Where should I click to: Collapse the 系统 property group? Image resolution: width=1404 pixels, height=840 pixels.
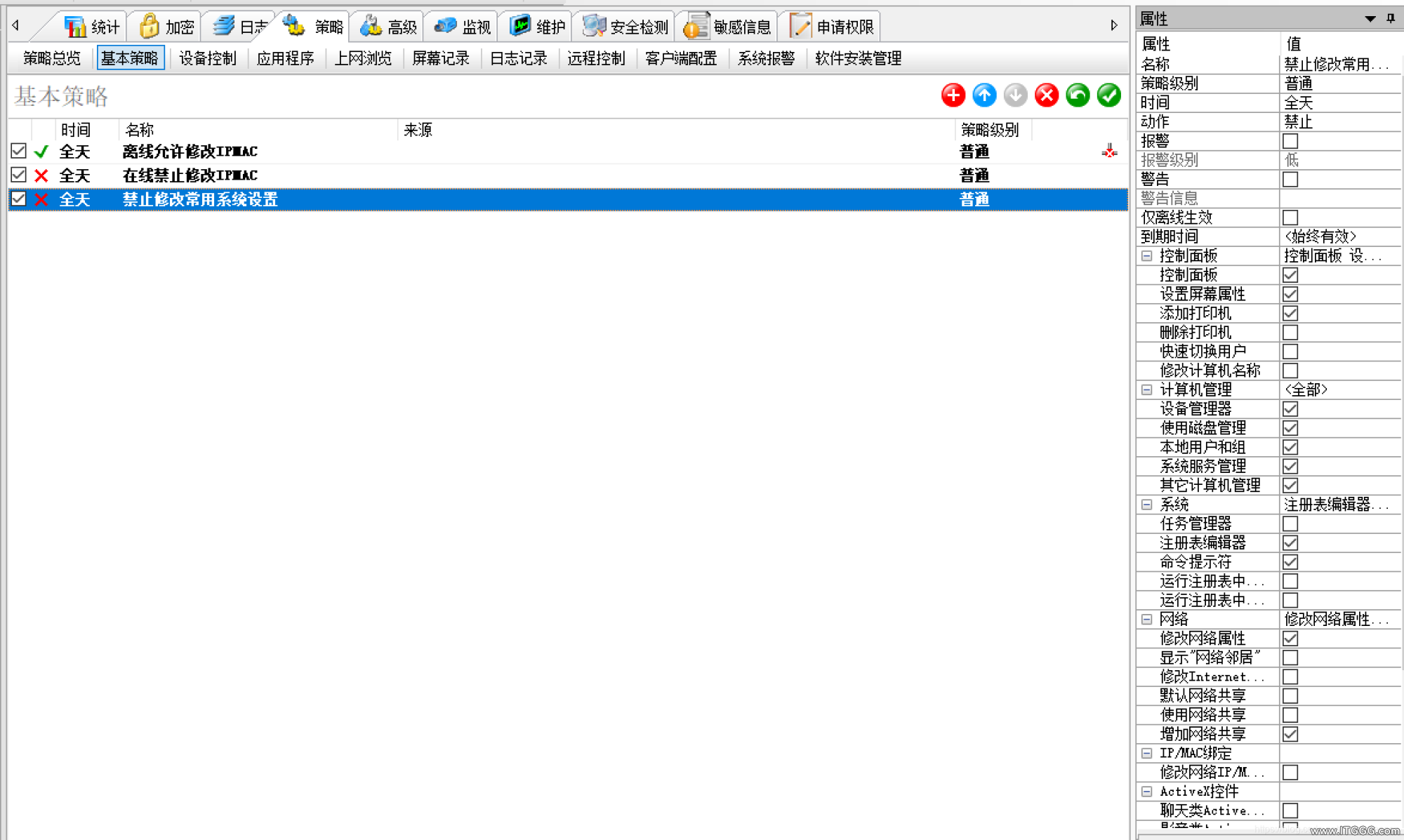tap(1147, 505)
